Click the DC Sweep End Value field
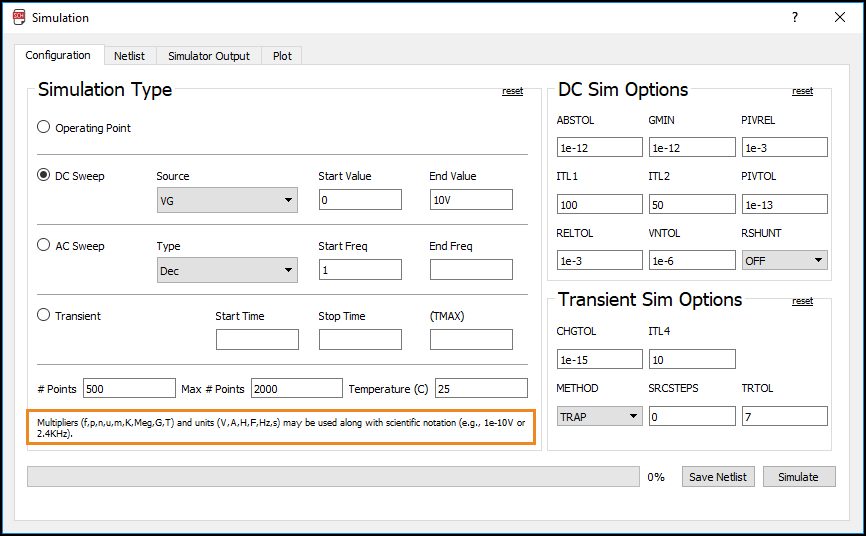The image size is (866, 536). 471,200
